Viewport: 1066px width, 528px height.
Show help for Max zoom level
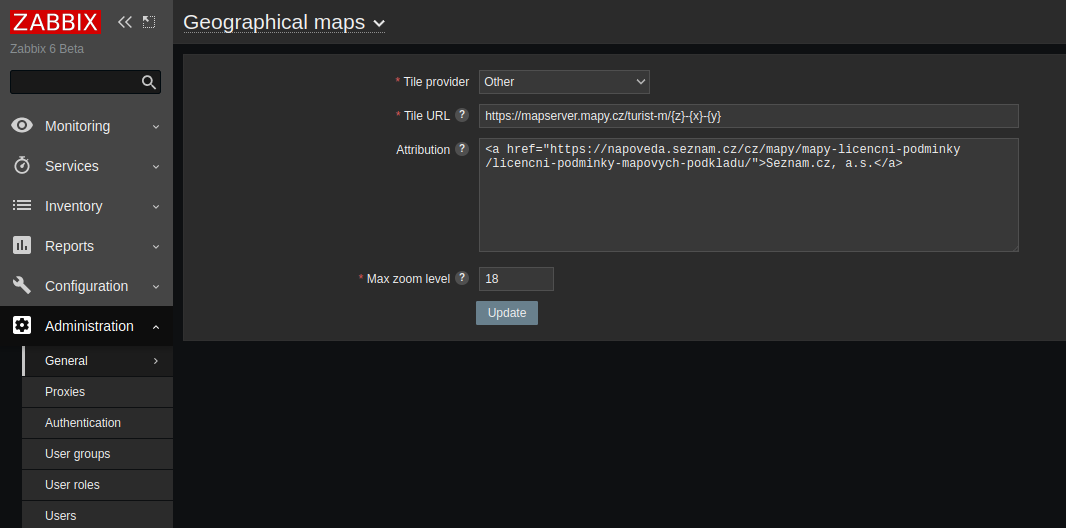(462, 278)
